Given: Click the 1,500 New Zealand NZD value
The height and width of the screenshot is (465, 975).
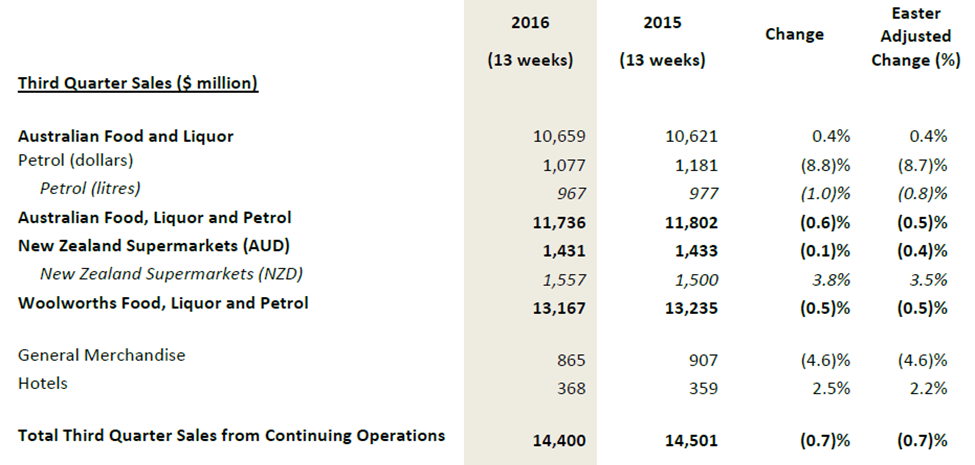Looking at the screenshot, I should tap(696, 280).
